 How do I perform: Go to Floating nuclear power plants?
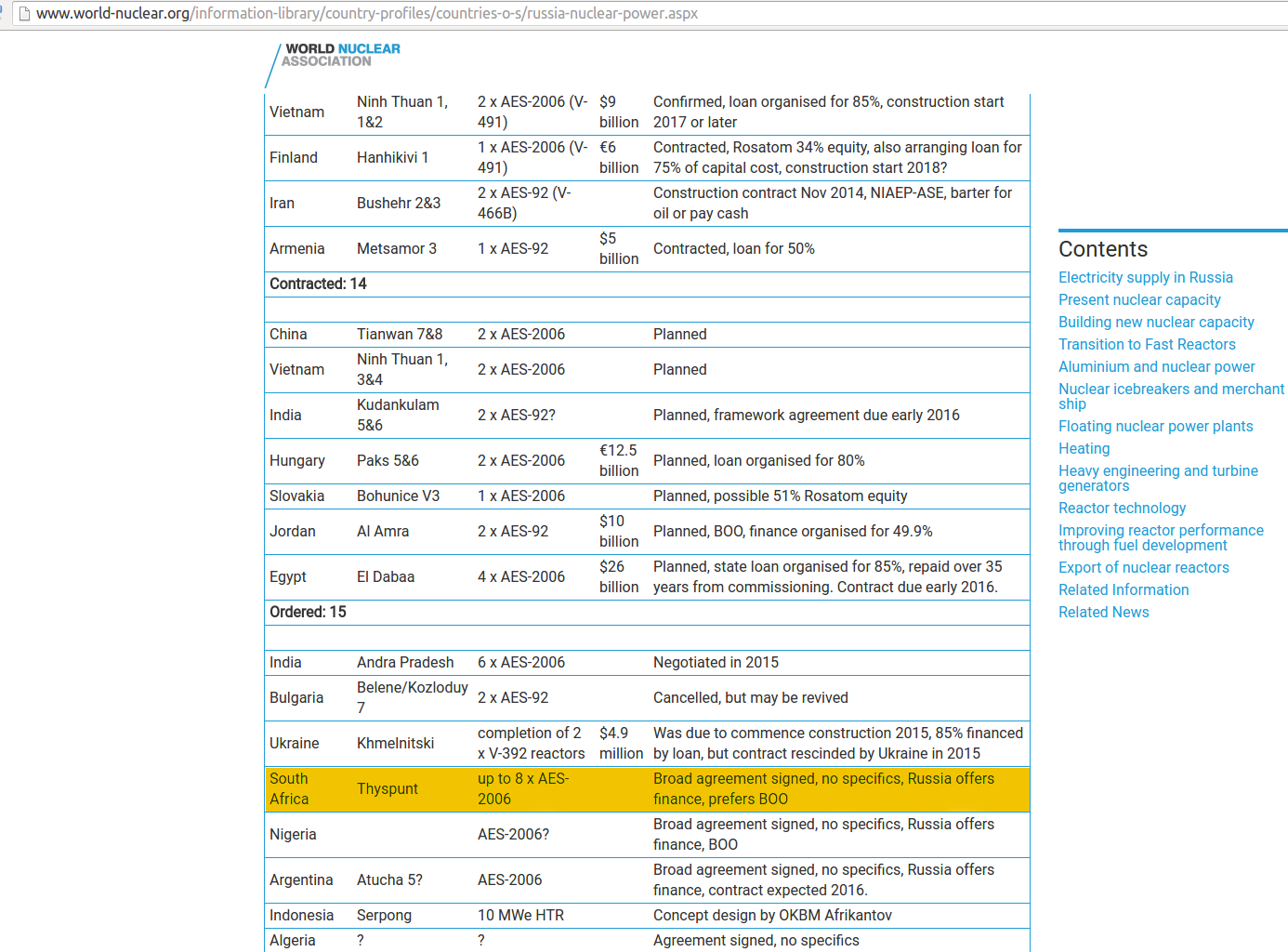1155,426
